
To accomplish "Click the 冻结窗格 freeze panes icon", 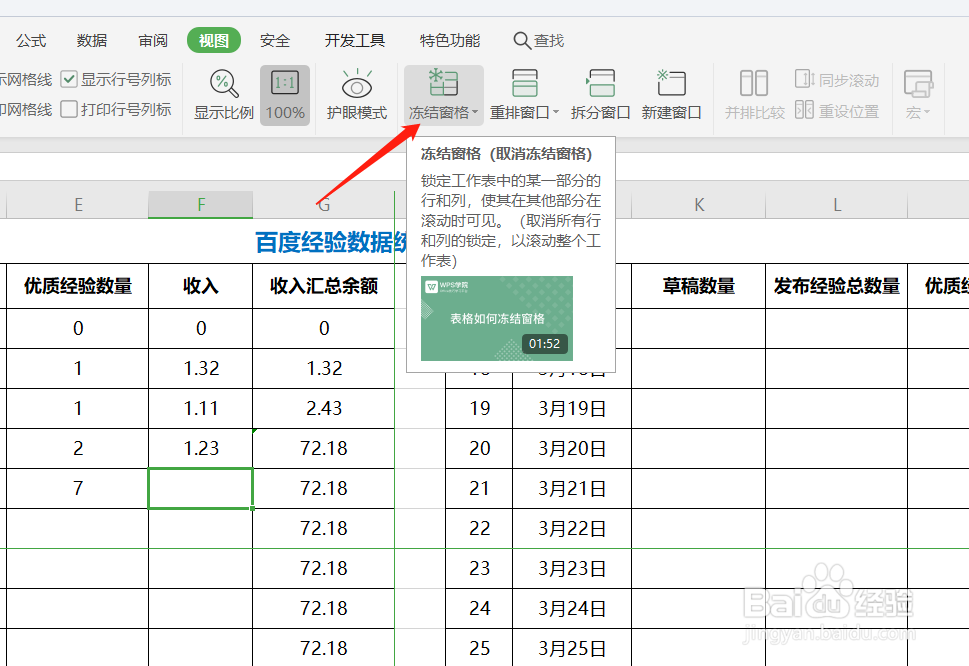I will tap(442, 85).
